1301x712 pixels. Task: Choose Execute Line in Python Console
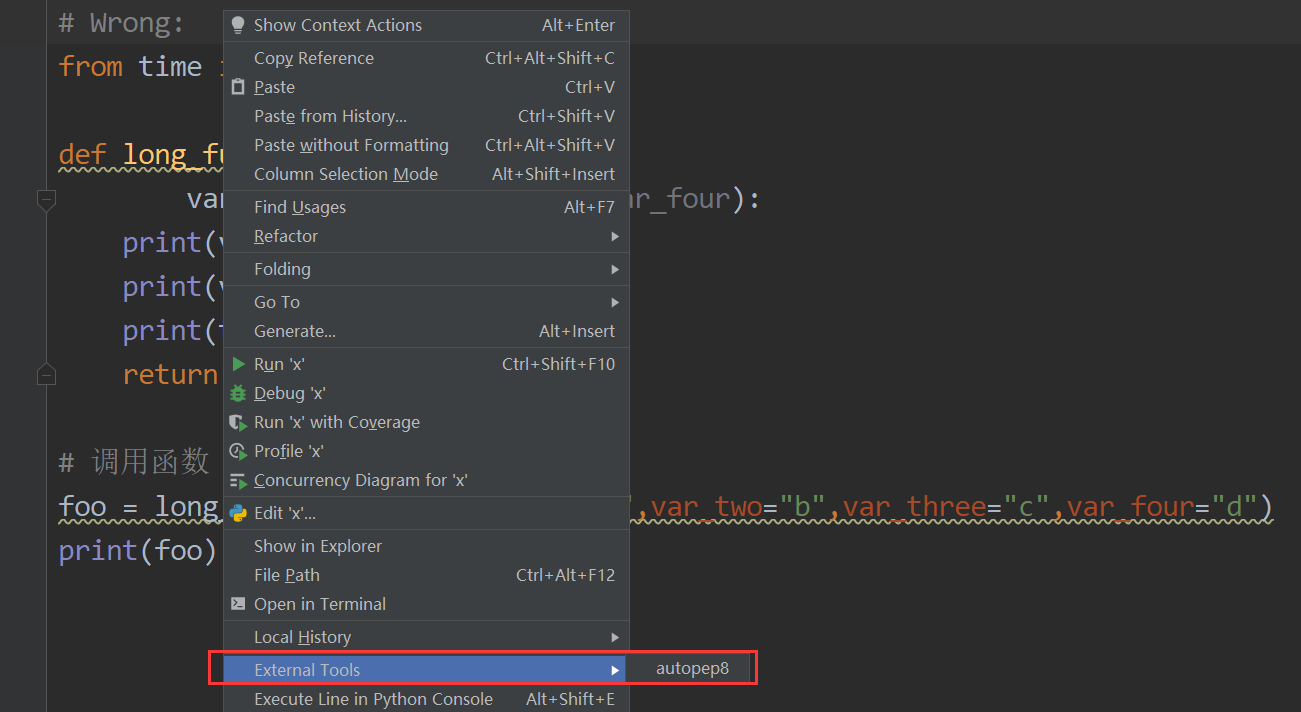click(426, 699)
